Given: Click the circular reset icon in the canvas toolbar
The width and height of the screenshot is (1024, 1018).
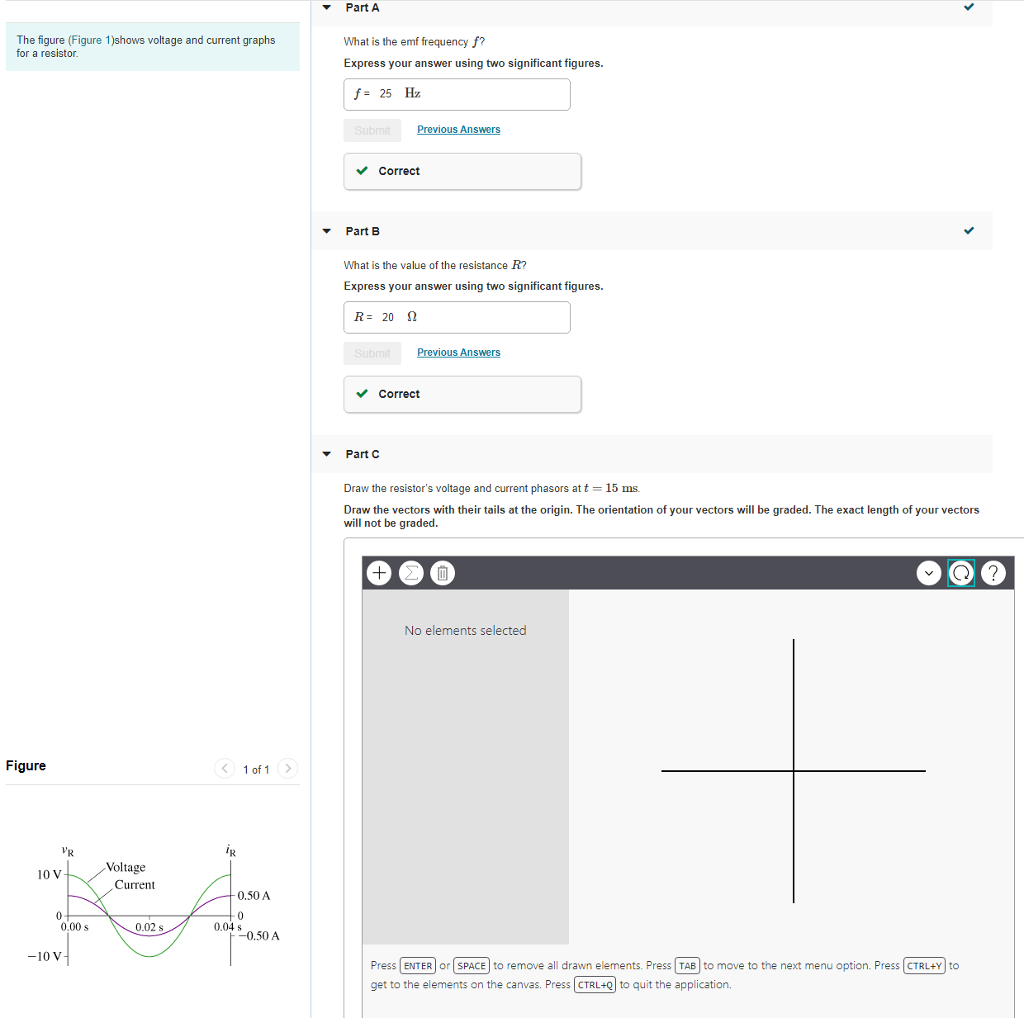Looking at the screenshot, I should point(960,574).
